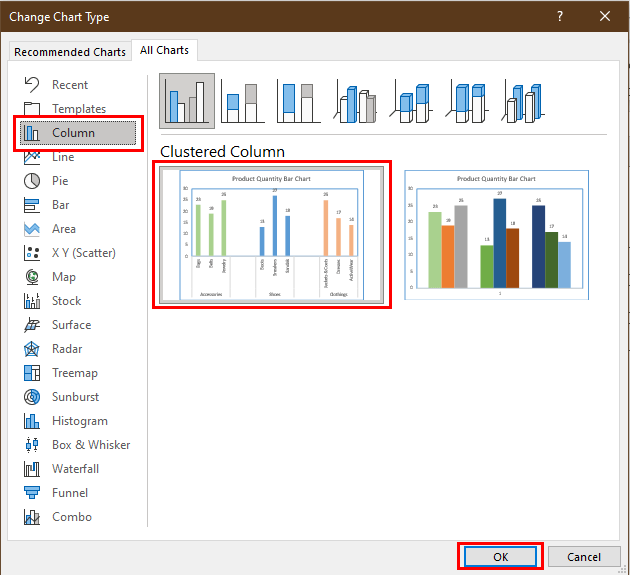This screenshot has width=630, height=575.
Task: Select the first clustered column preview thumbnail
Action: [272, 235]
